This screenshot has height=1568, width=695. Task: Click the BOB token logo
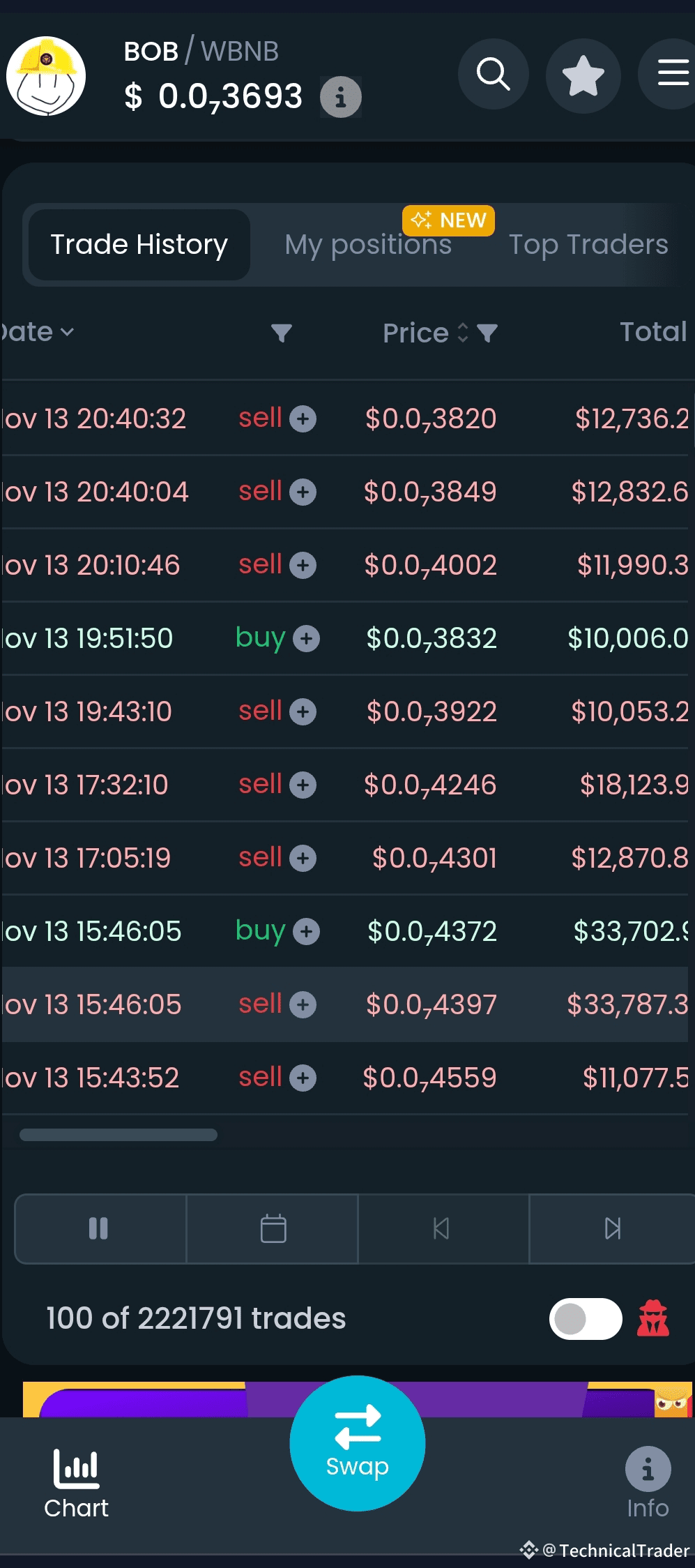[46, 76]
